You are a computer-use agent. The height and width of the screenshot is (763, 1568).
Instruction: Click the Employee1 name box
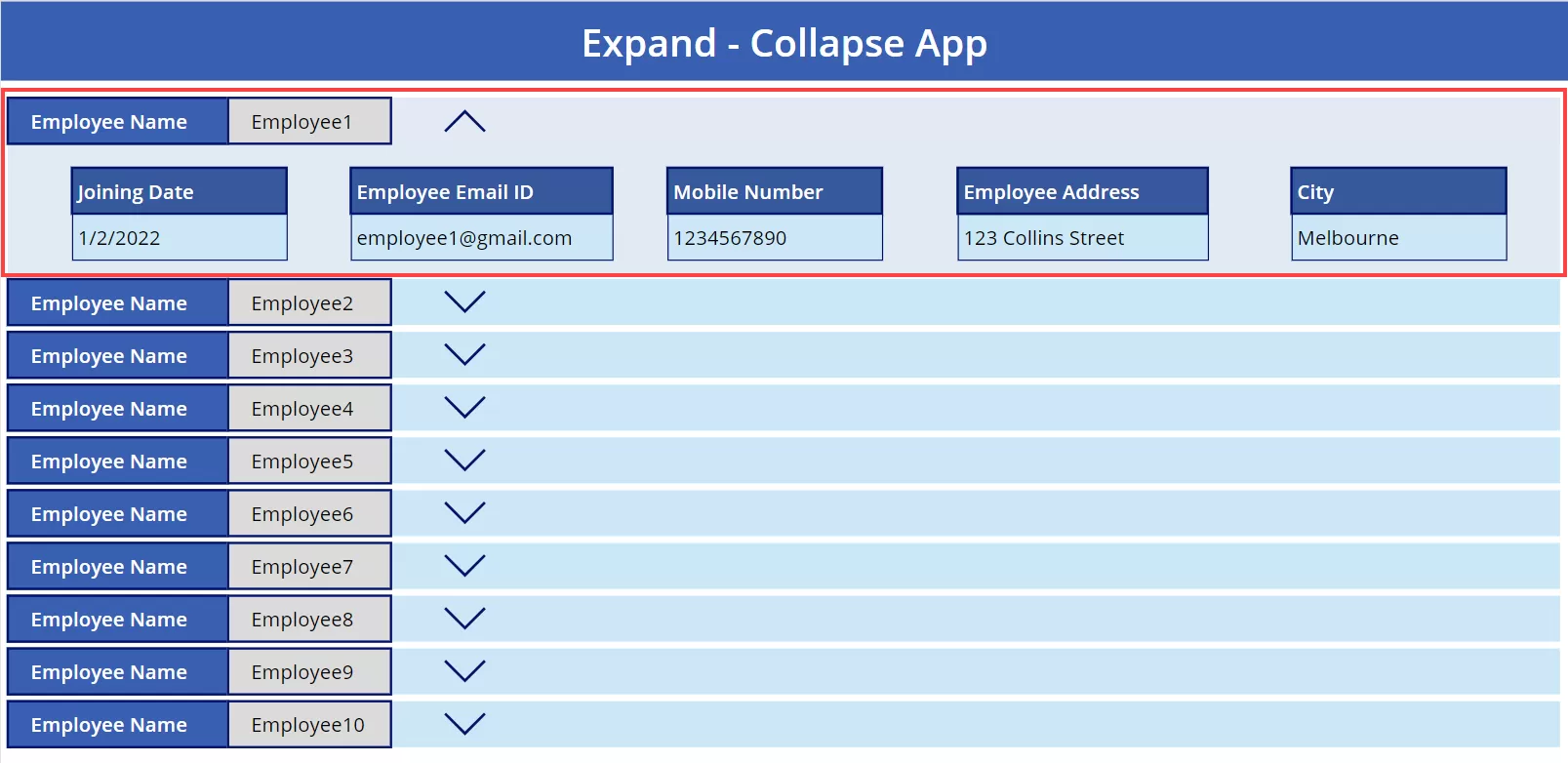[309, 122]
